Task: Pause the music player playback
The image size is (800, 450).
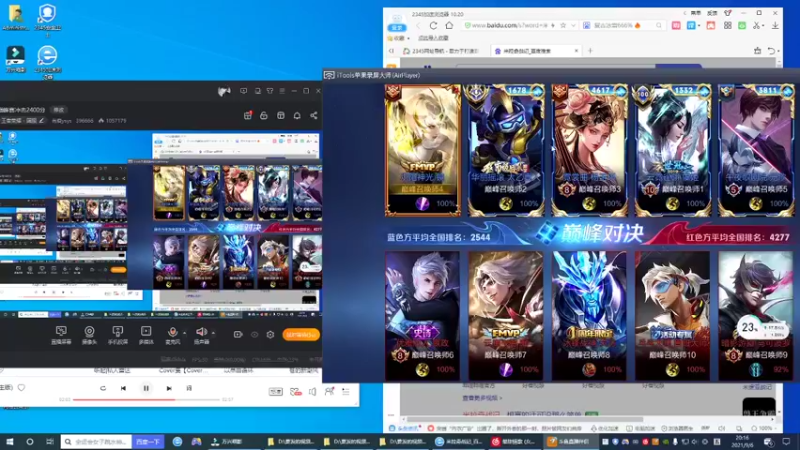Action: (x=146, y=388)
